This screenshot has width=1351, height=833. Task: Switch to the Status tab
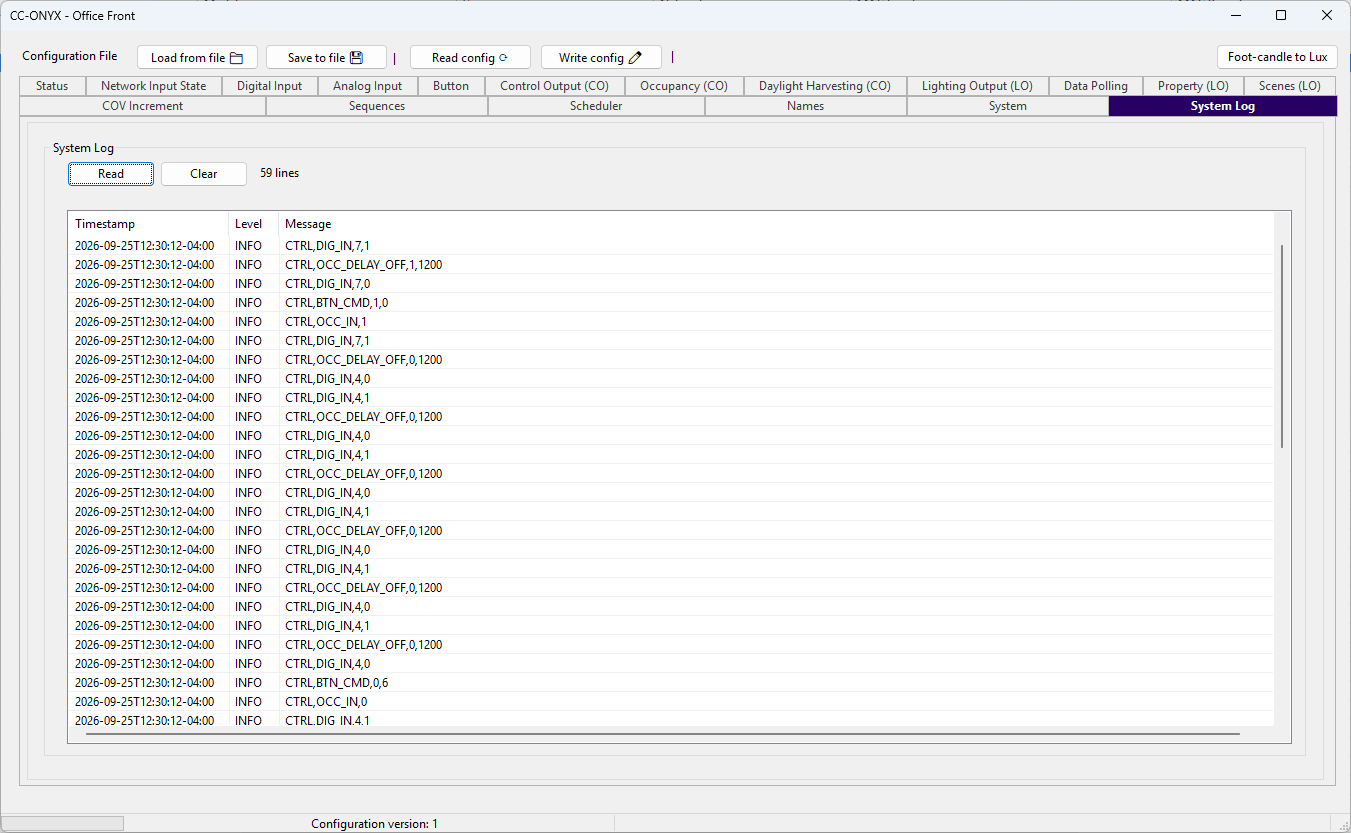[52, 86]
